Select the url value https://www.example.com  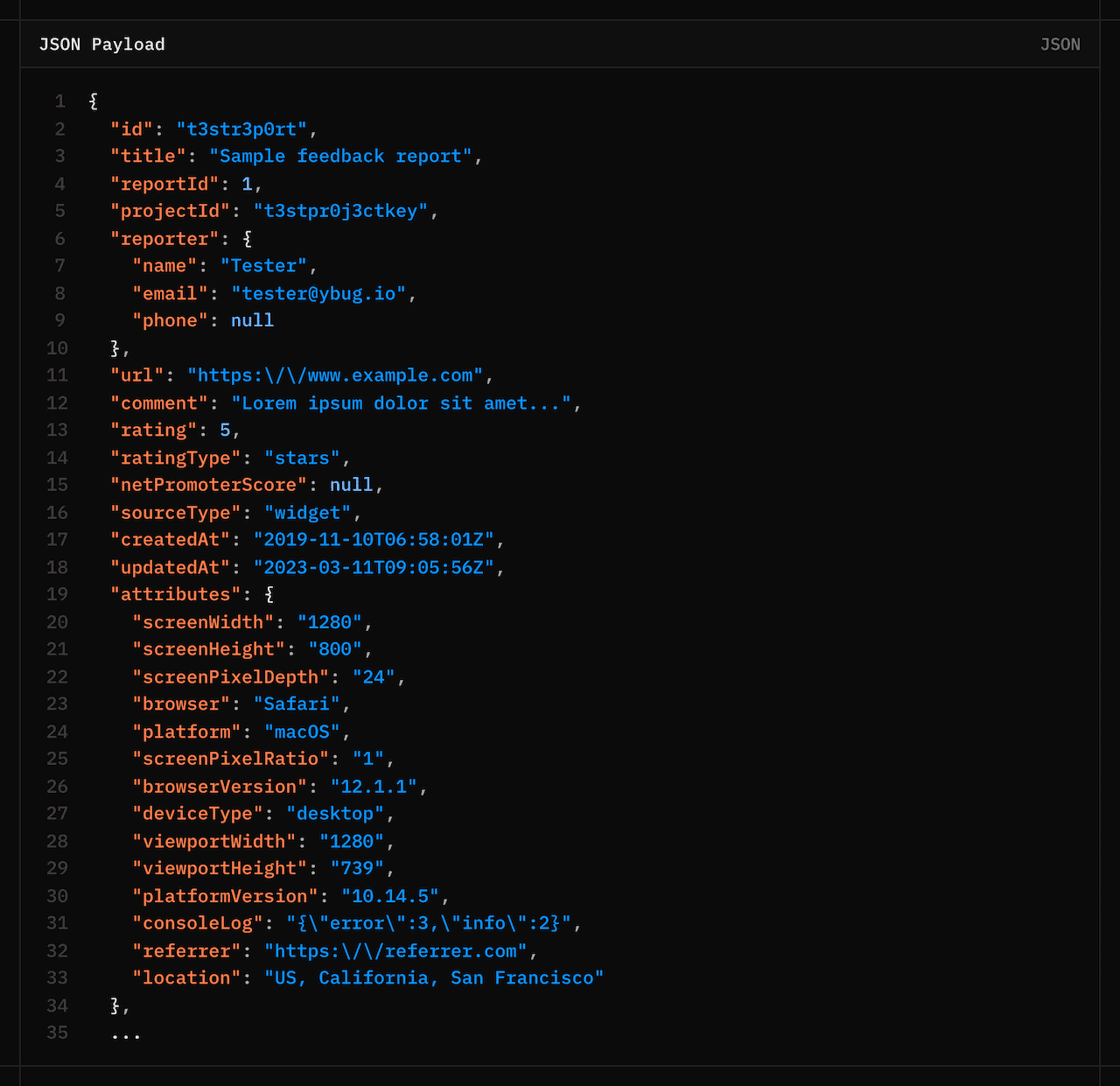pos(336,375)
